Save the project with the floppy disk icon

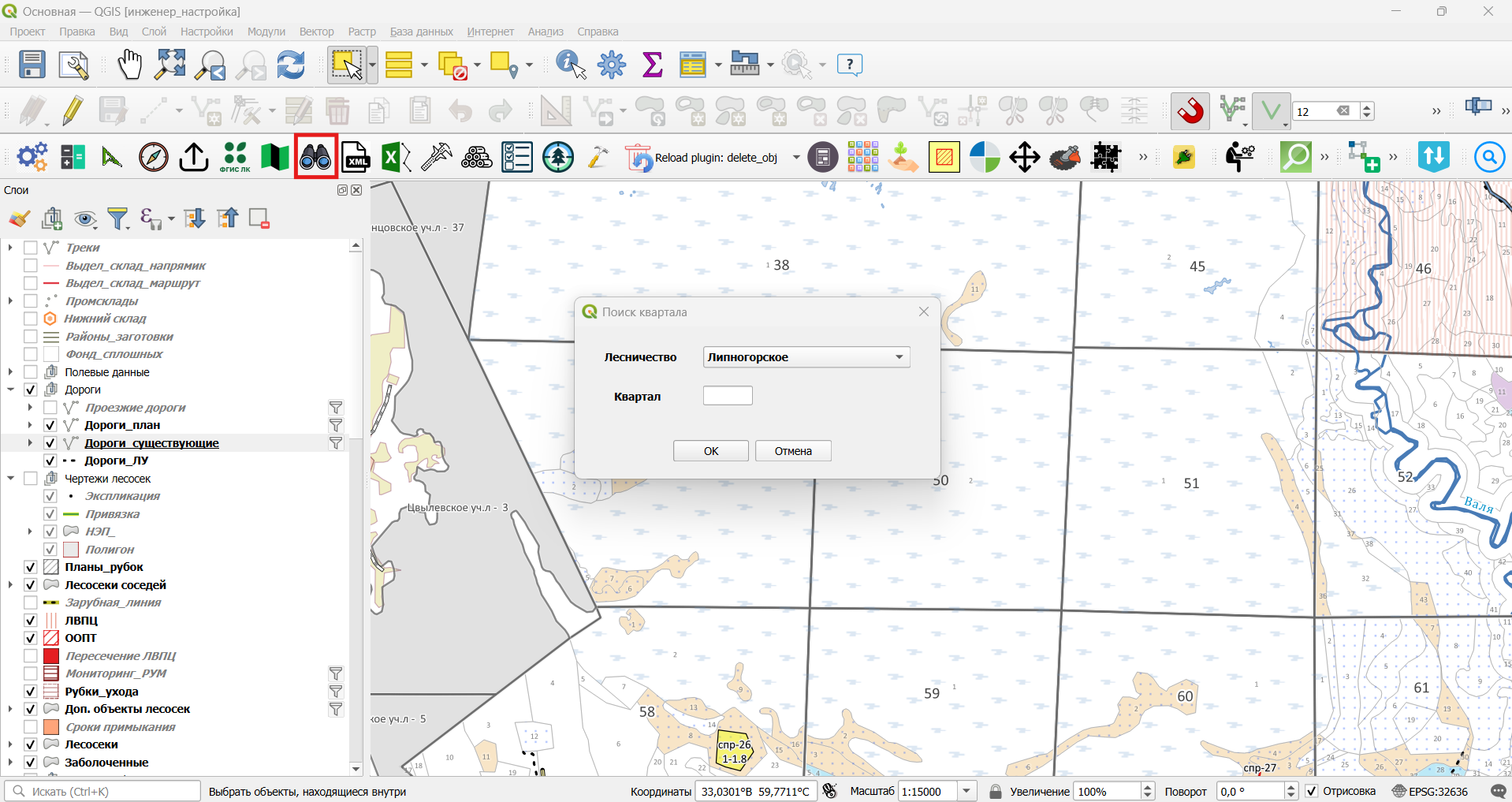[x=32, y=65]
